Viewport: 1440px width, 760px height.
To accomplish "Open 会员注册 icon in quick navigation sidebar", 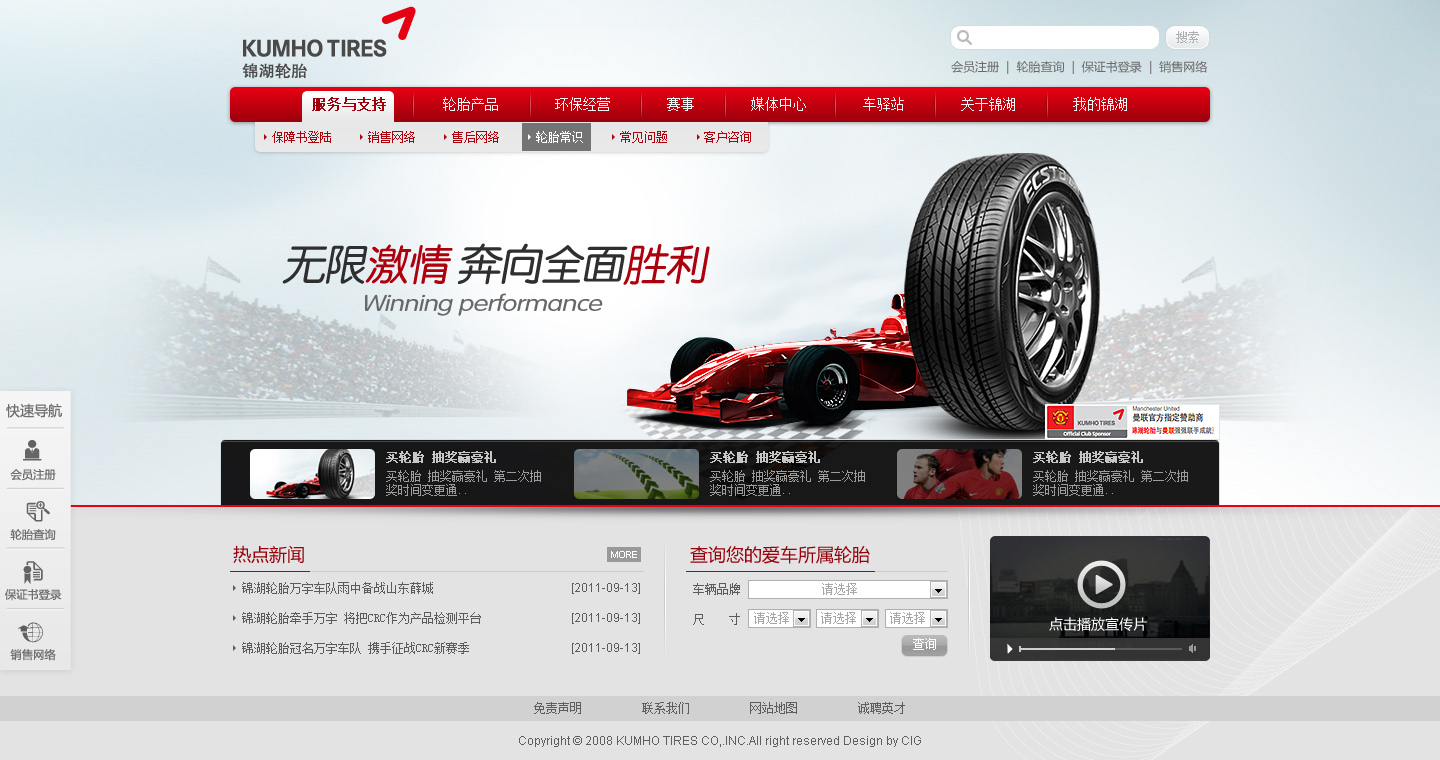I will click(33, 451).
